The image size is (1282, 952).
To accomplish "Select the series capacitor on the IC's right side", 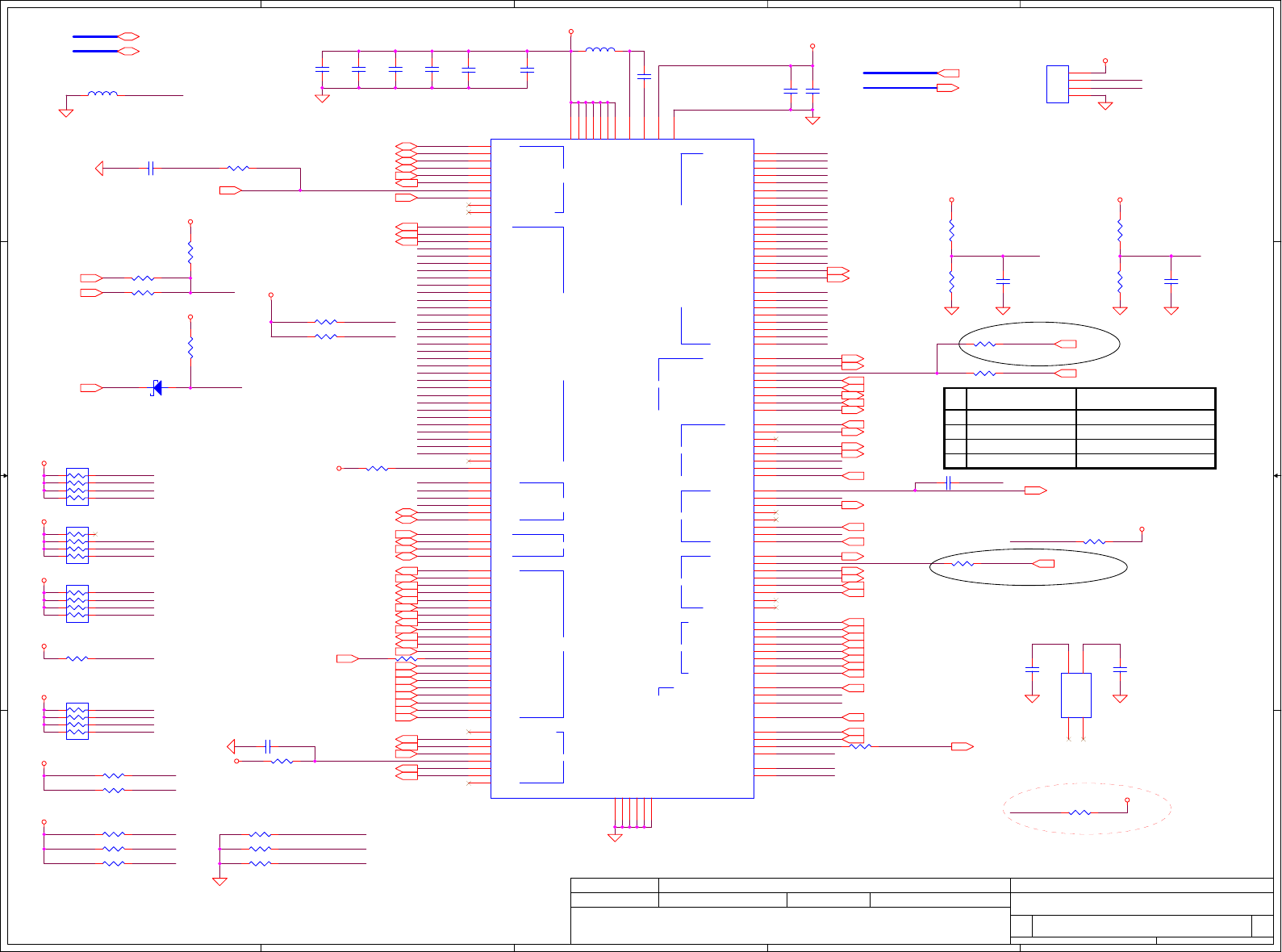I will [x=949, y=483].
